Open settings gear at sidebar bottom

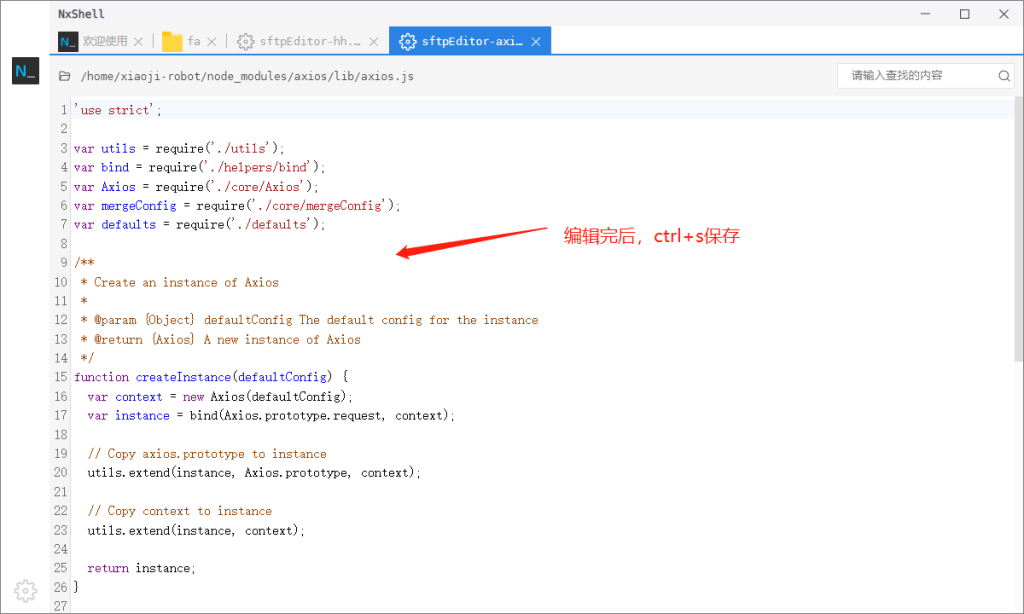click(25, 590)
